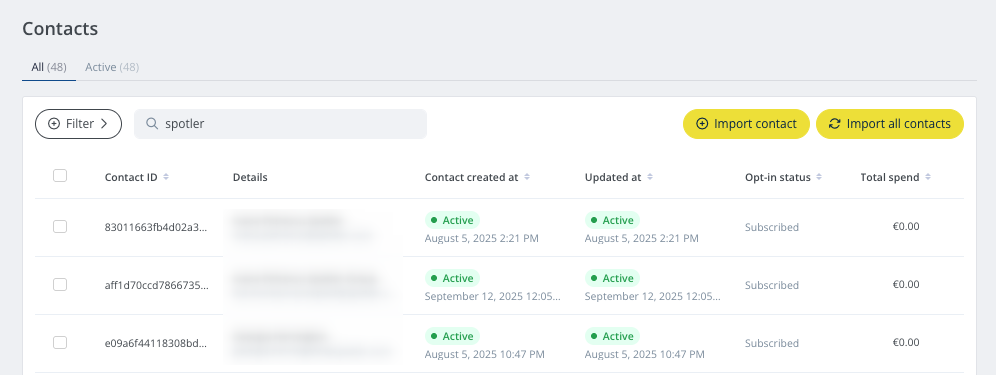Viewport: 996px width, 375px height.
Task: Click the Import all contacts button
Action: 890,124
